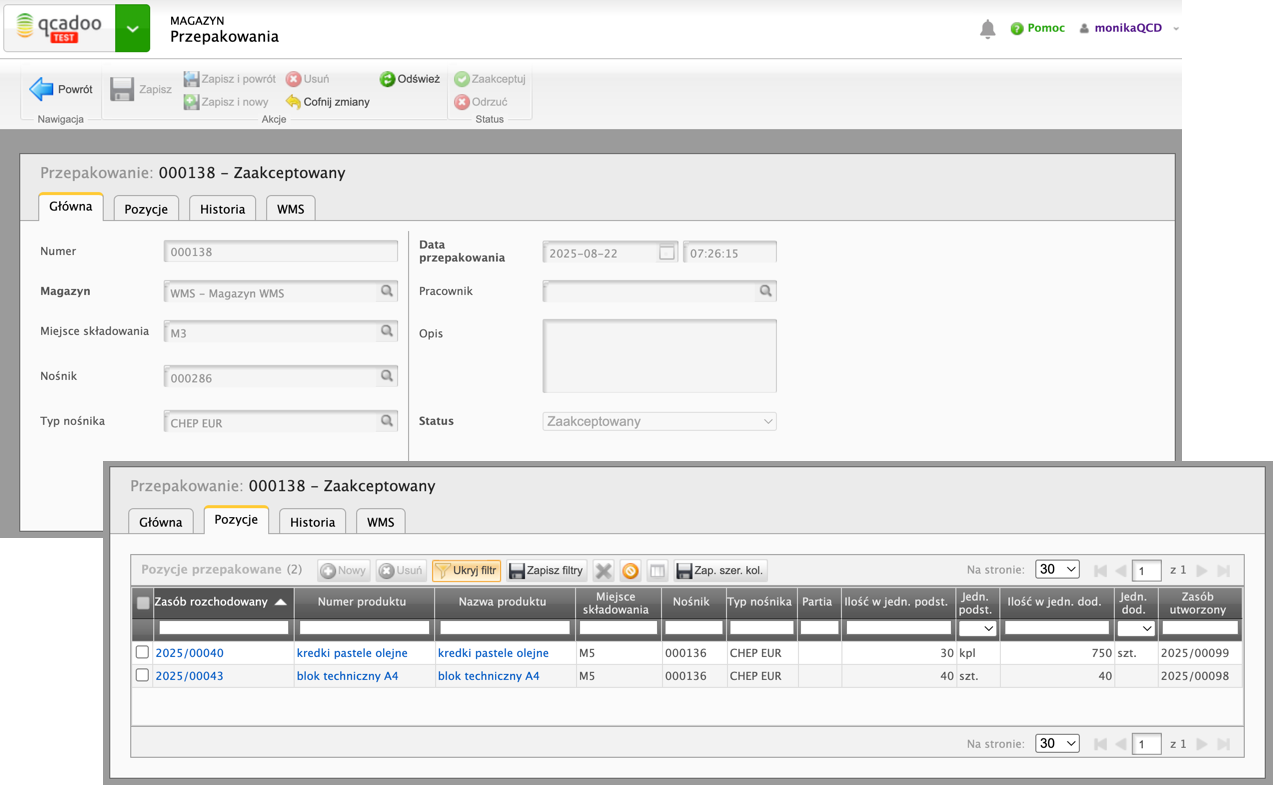1273x785 pixels.
Task: Click the Odrzuć status action
Action: (x=481, y=102)
